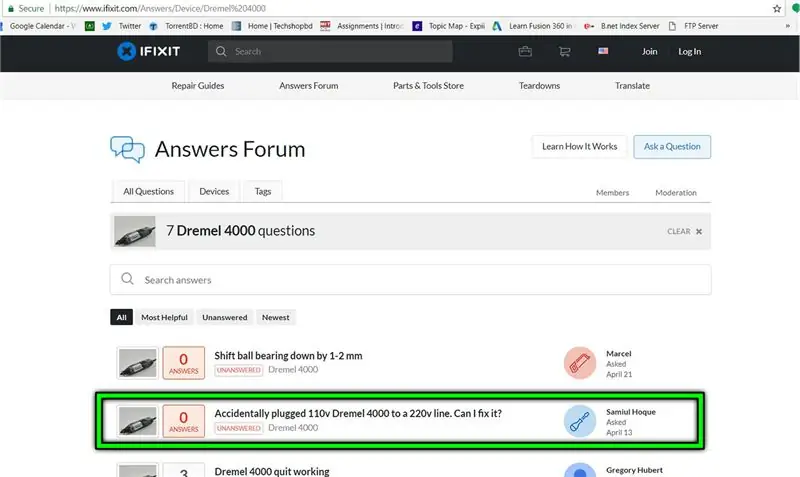Open the shopping cart icon
800x477 pixels.
point(564,52)
